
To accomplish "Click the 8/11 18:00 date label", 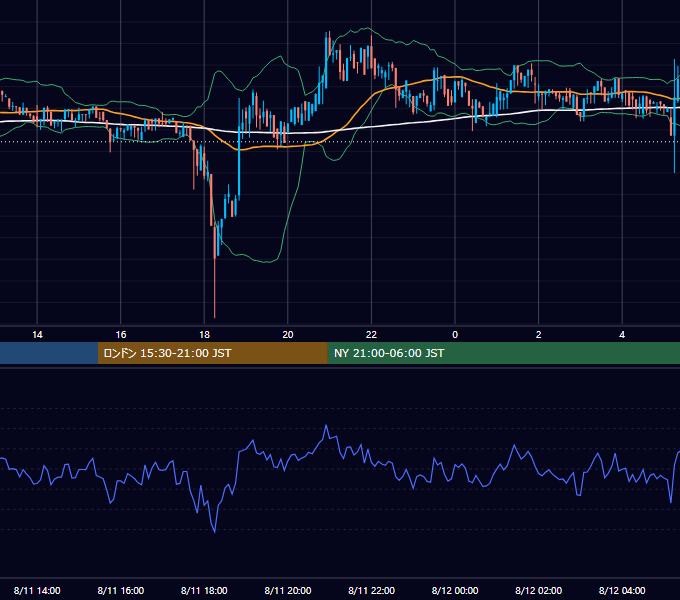I will tap(204, 590).
